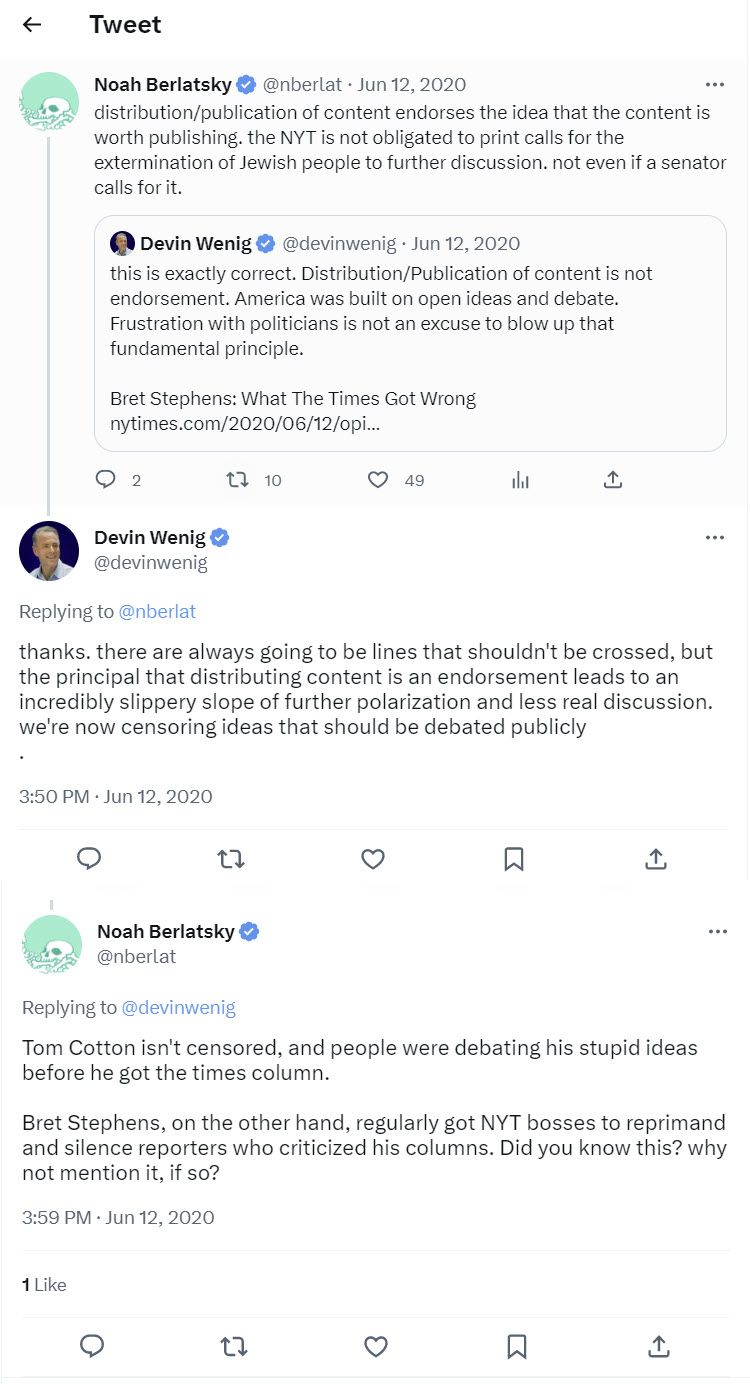Viewport: 750px width, 1384px height.
Task: Click the @nberlat link after Replying to
Action: click(x=157, y=611)
